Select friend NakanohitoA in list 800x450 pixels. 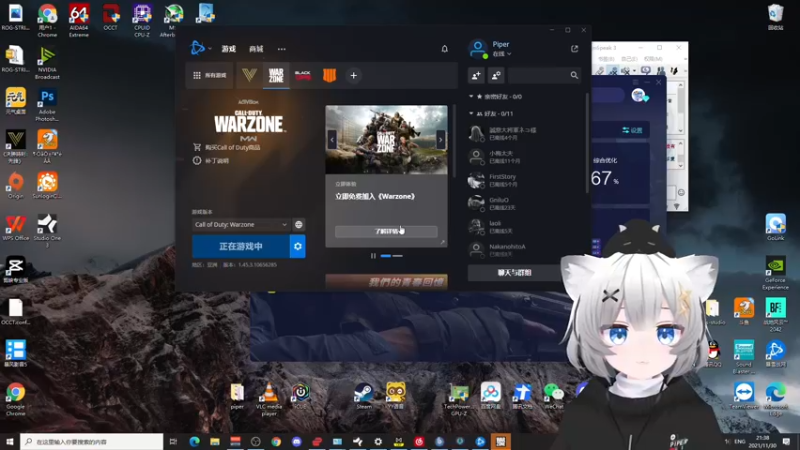pyautogui.click(x=524, y=249)
